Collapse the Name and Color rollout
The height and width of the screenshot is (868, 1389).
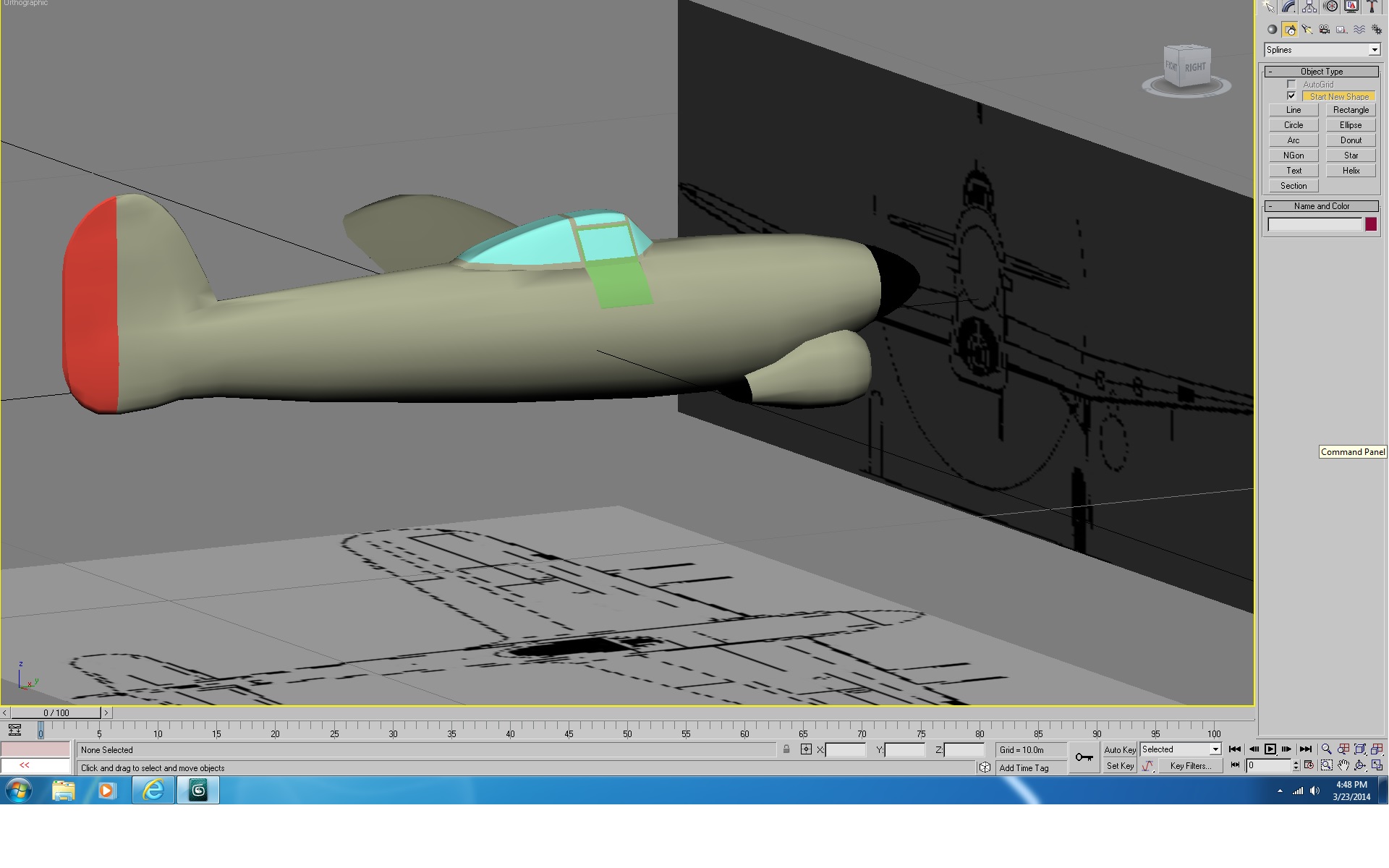click(1322, 206)
